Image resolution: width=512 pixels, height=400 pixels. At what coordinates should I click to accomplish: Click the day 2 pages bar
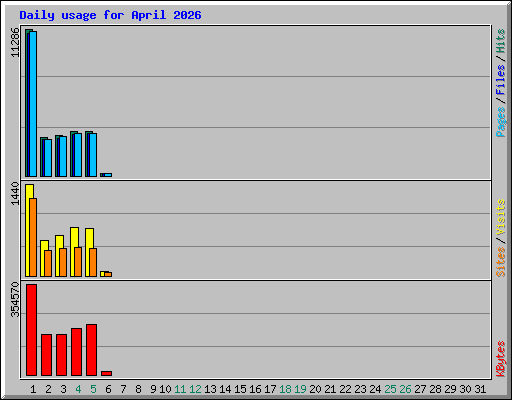coord(48,158)
